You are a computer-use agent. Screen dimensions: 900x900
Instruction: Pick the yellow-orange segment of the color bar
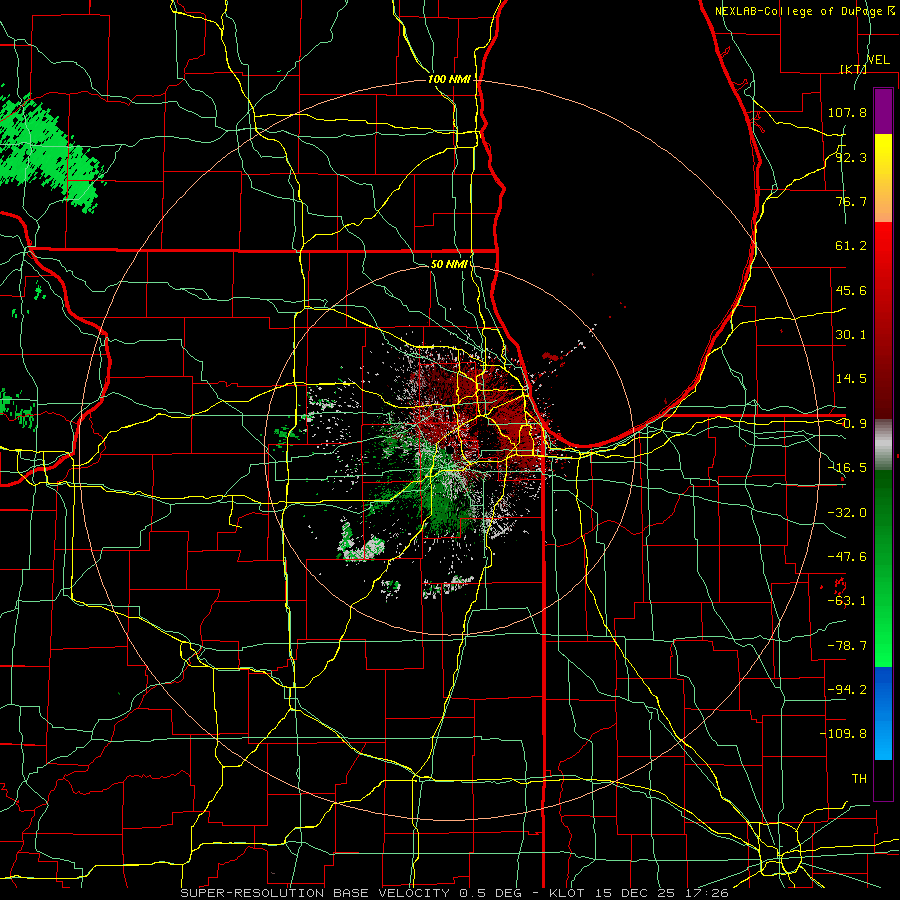tap(883, 178)
